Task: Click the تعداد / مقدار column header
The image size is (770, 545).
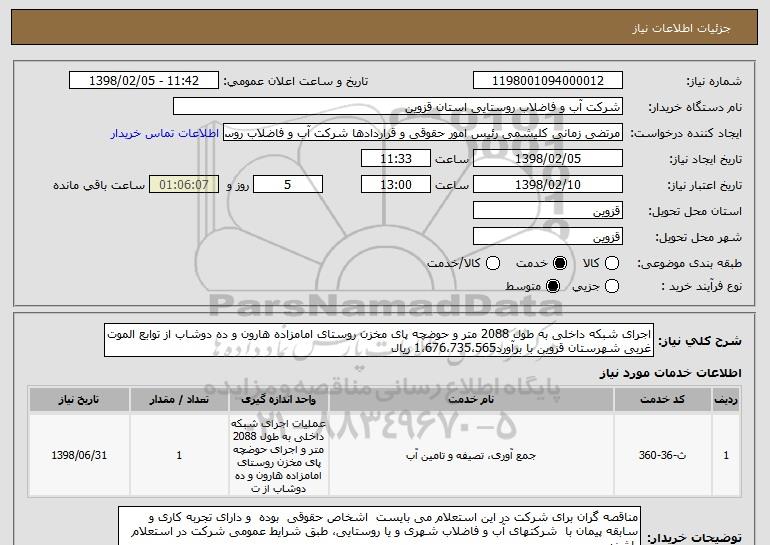Action: pyautogui.click(x=179, y=399)
